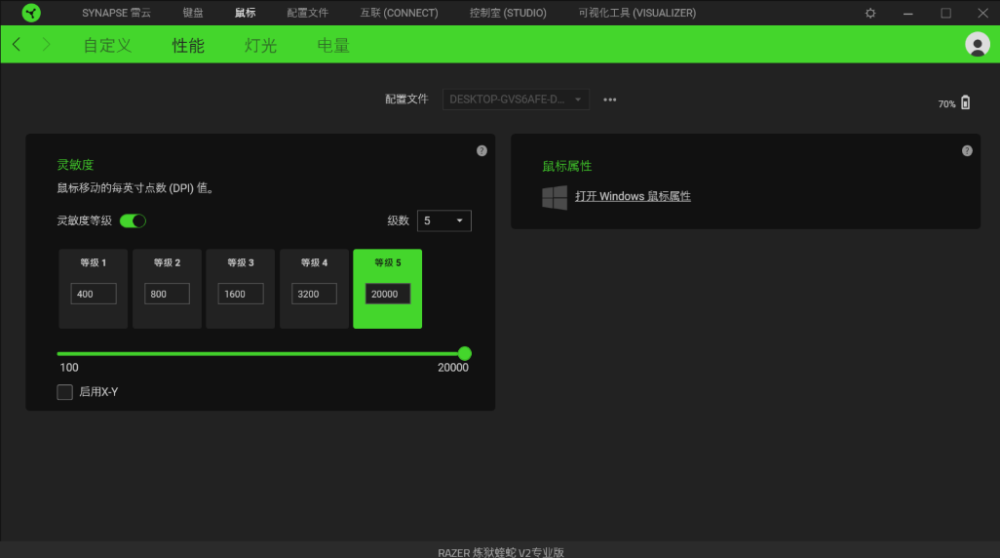Click the 20000 DPI input field
The image size is (1000, 558).
(388, 294)
